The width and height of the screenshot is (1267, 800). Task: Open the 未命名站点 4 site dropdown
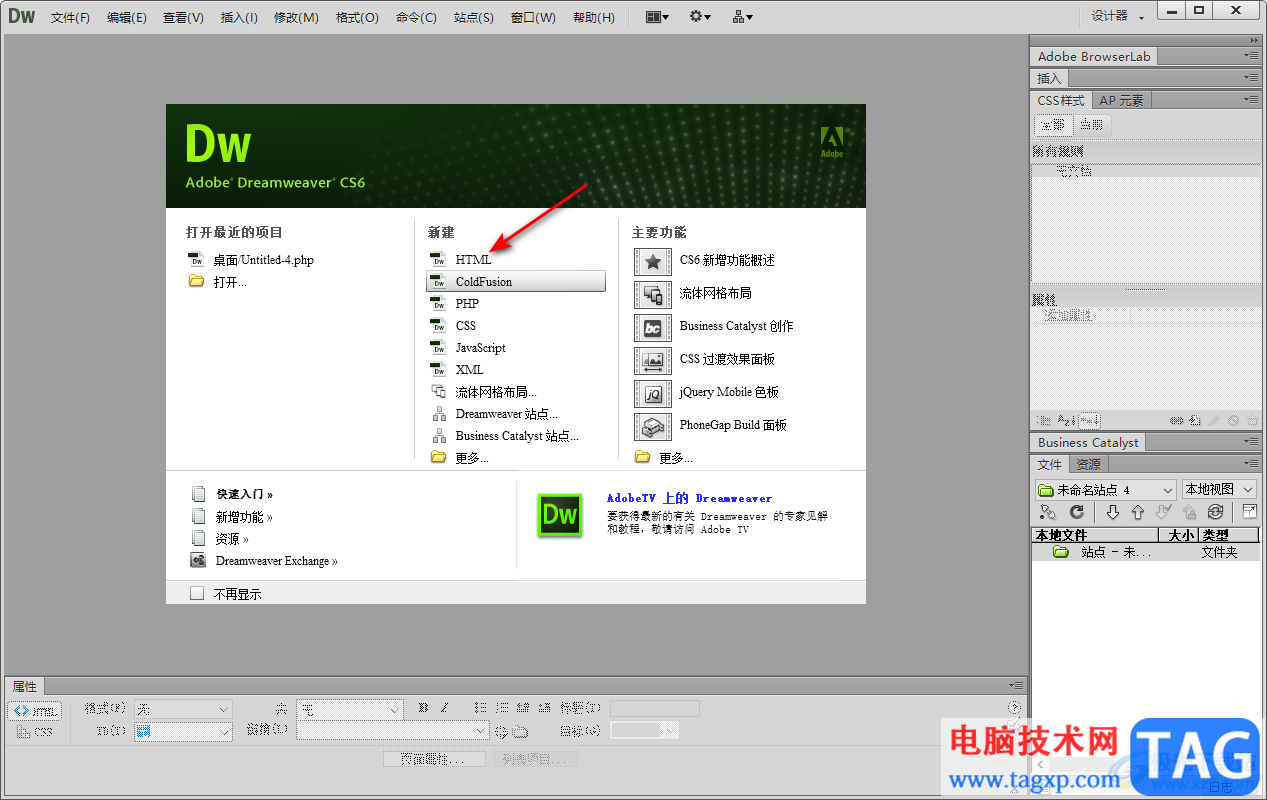click(x=1106, y=490)
